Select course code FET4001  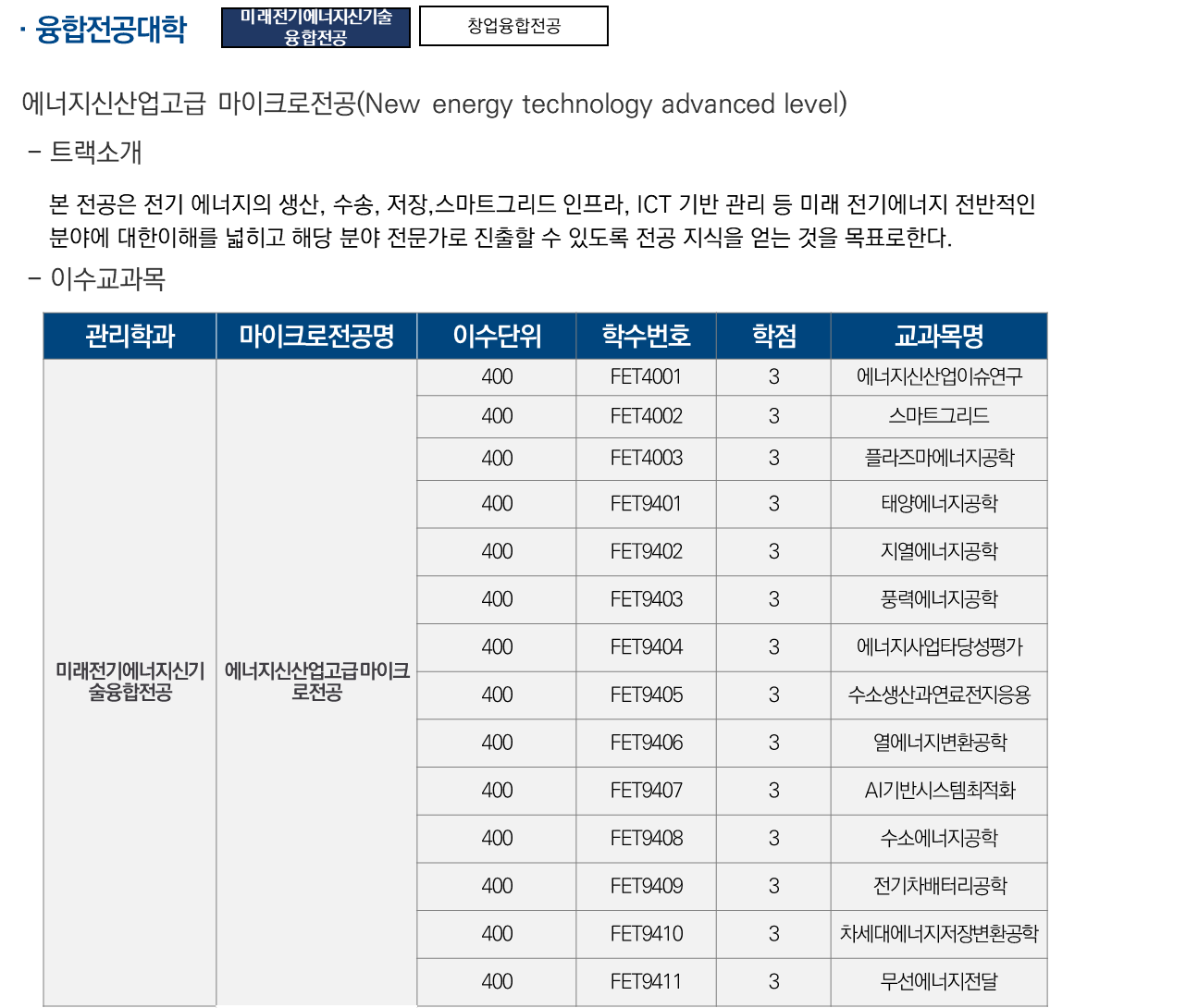click(646, 376)
